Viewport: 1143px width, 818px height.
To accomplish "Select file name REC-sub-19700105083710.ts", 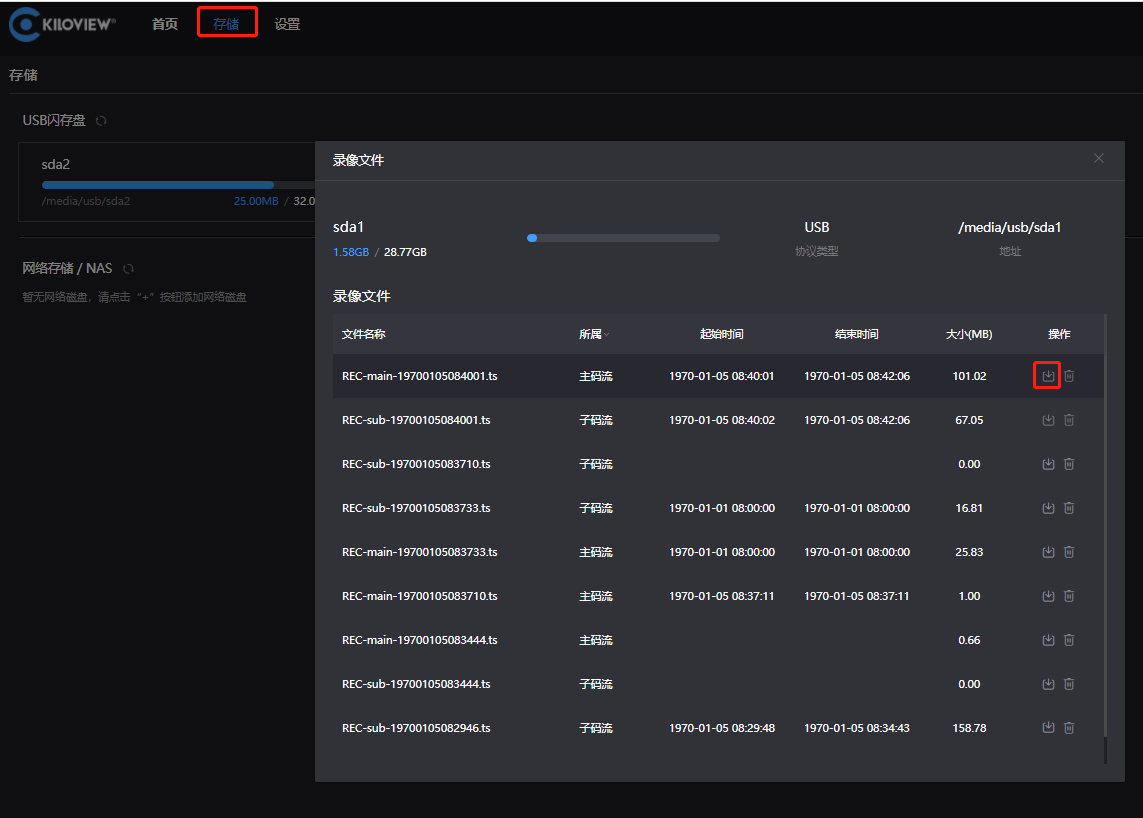I will [416, 464].
